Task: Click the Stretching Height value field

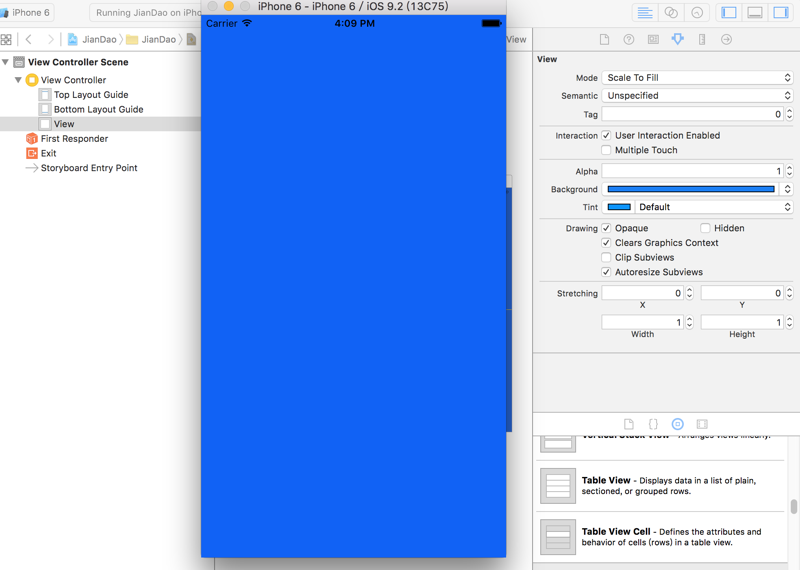Action: click(742, 323)
